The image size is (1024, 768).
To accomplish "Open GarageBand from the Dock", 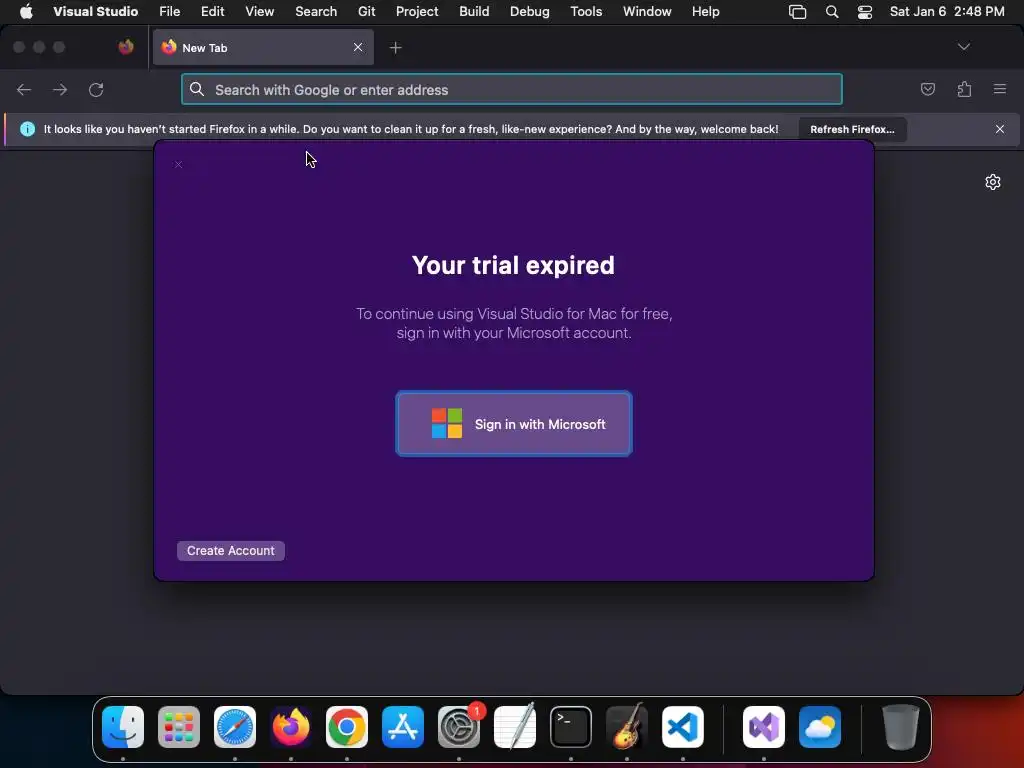I will (627, 727).
